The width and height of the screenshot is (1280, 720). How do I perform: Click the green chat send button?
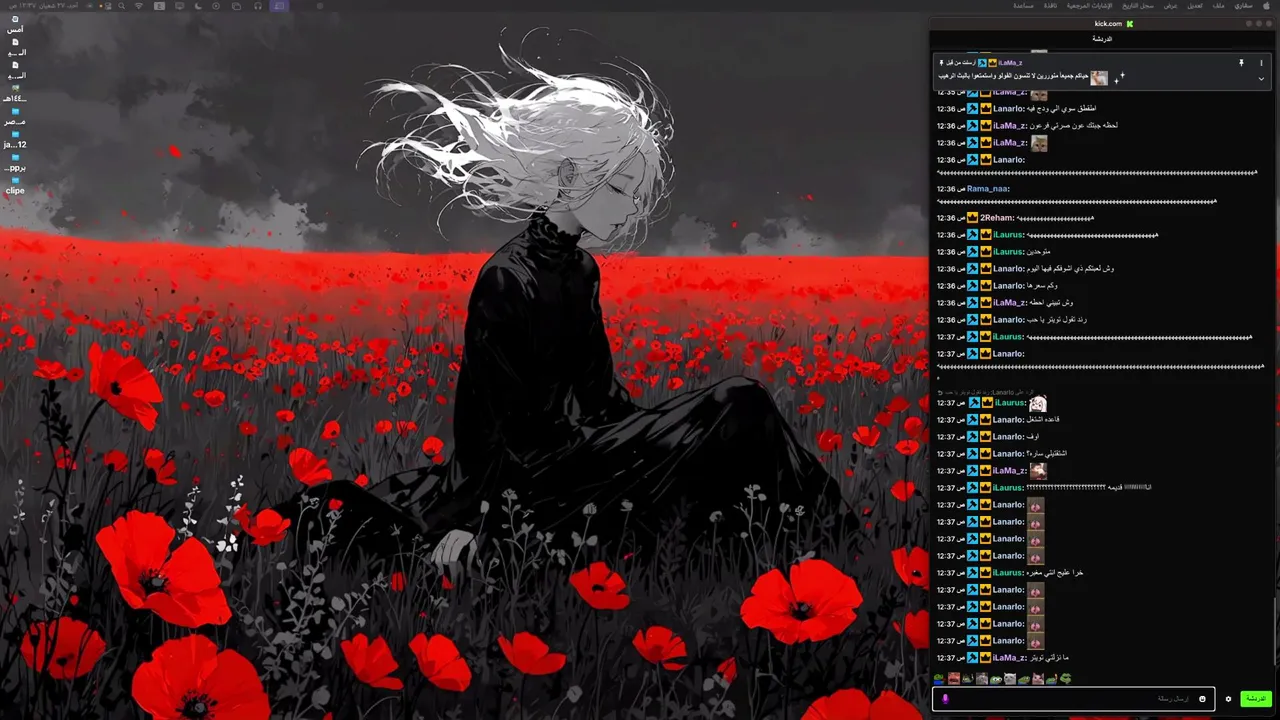point(1255,699)
